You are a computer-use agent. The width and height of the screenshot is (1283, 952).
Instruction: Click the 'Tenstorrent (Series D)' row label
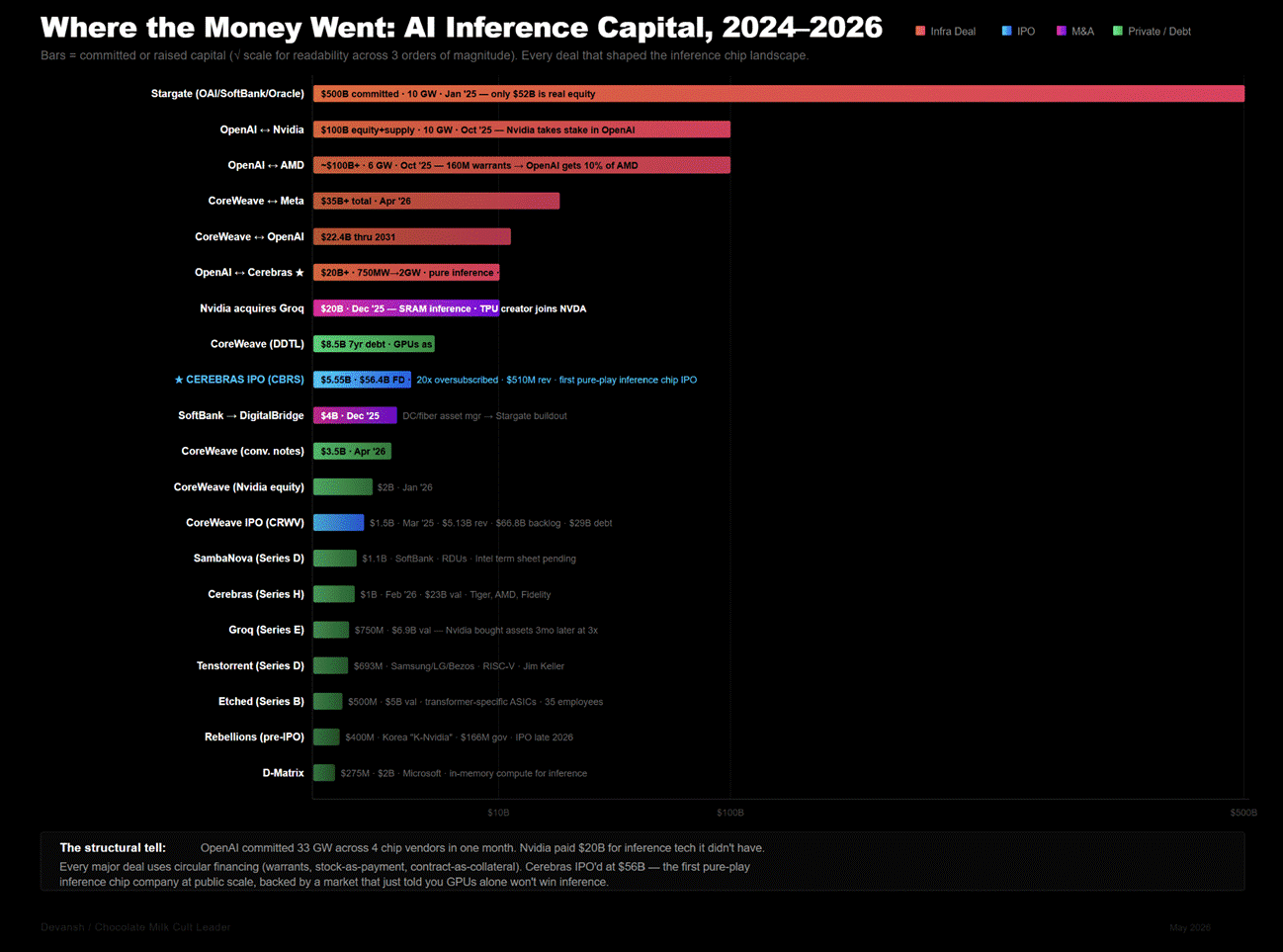point(250,665)
